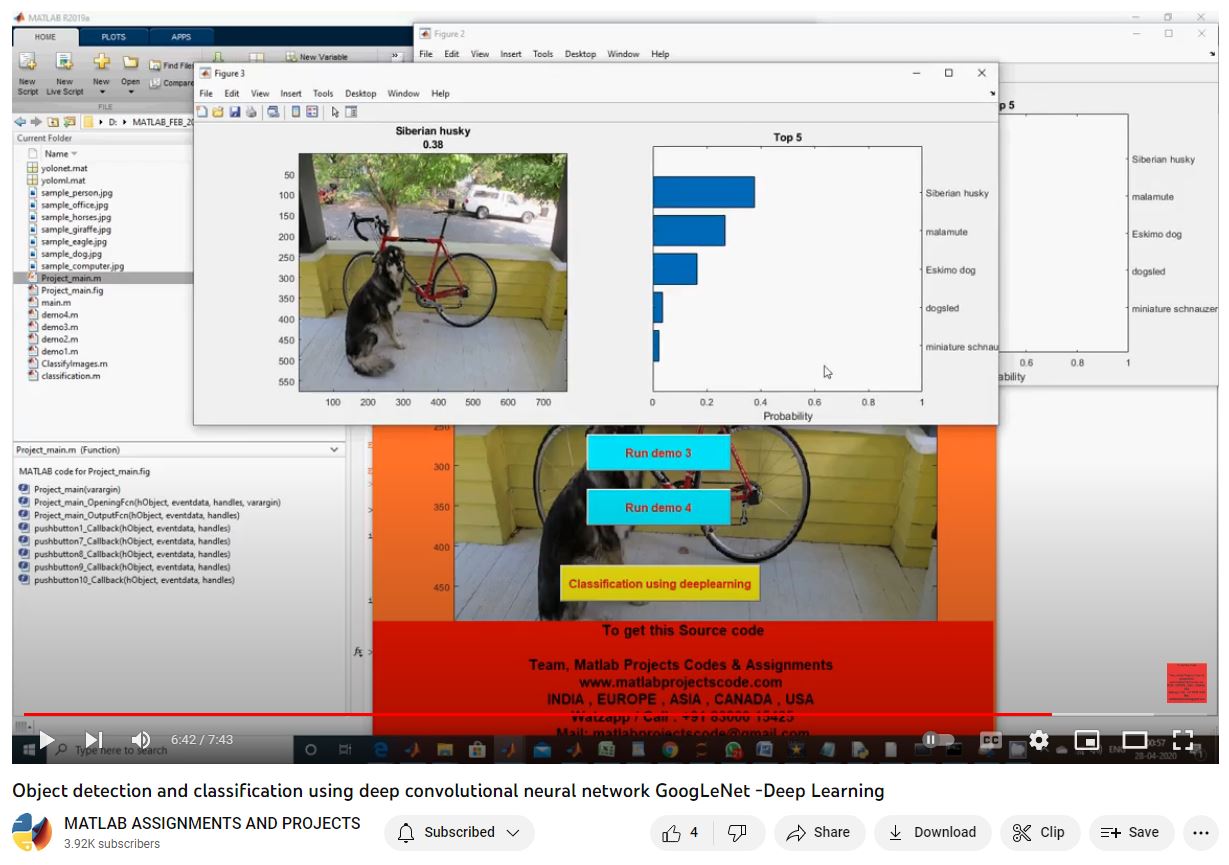Screen dimensions: 1229x865
Task: Click Insert Colorbar icon in Figure 3
Action: tap(295, 112)
